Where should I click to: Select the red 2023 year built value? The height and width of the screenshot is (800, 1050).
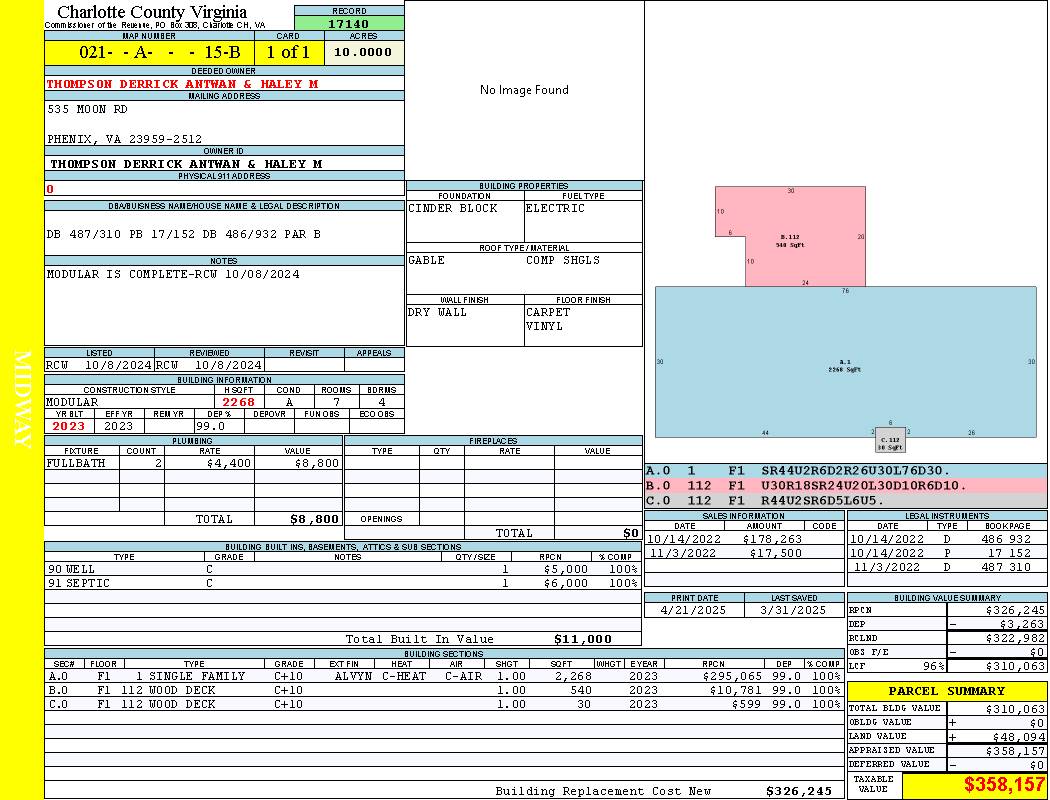click(69, 426)
